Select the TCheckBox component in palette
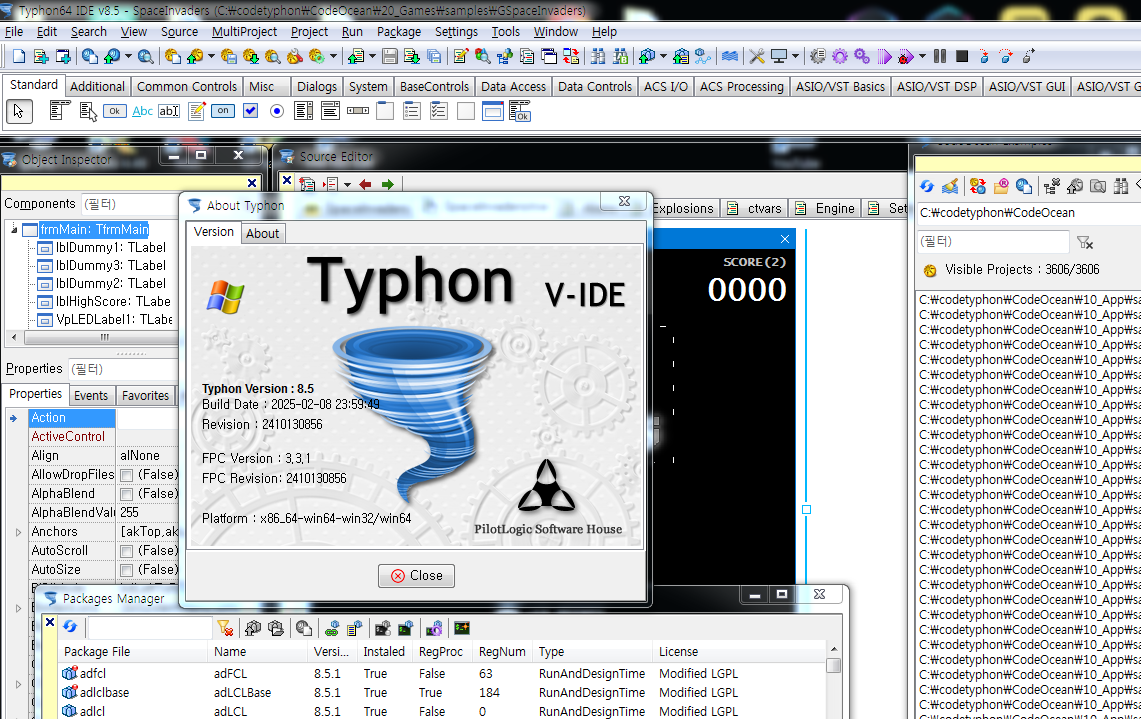Viewport: 1141px width, 719px height. click(250, 111)
